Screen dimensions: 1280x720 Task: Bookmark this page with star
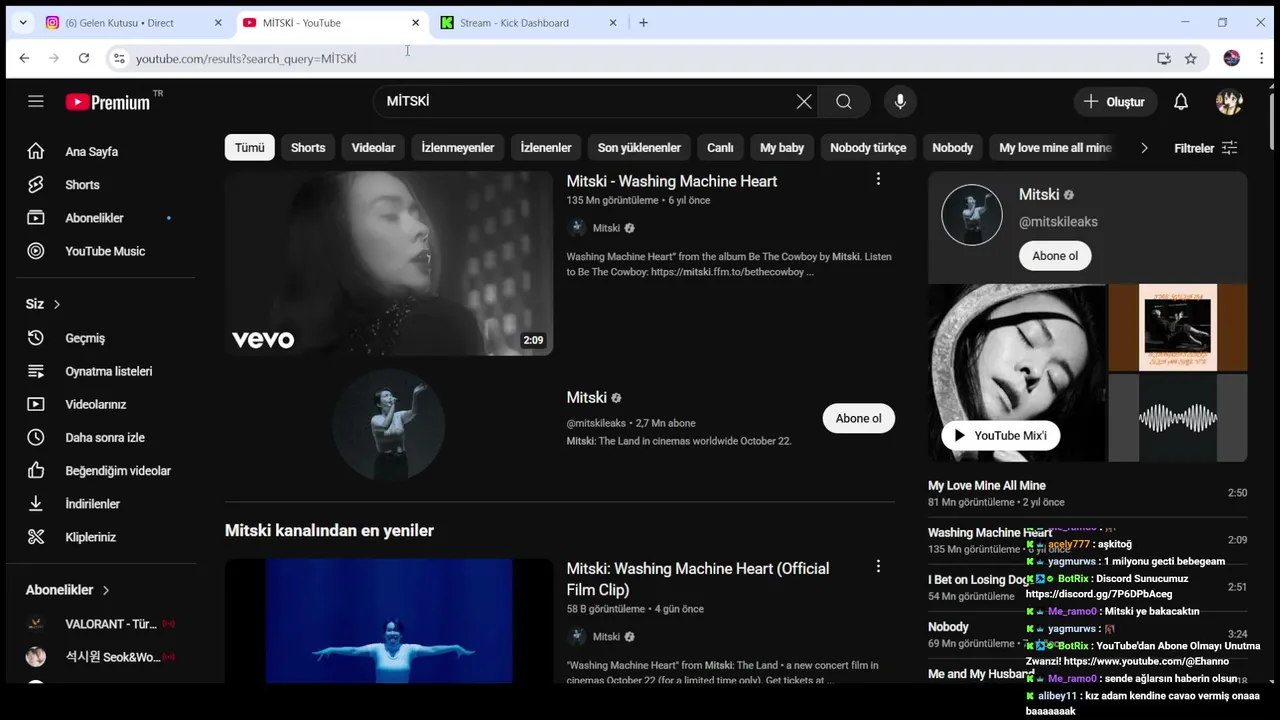1190,58
